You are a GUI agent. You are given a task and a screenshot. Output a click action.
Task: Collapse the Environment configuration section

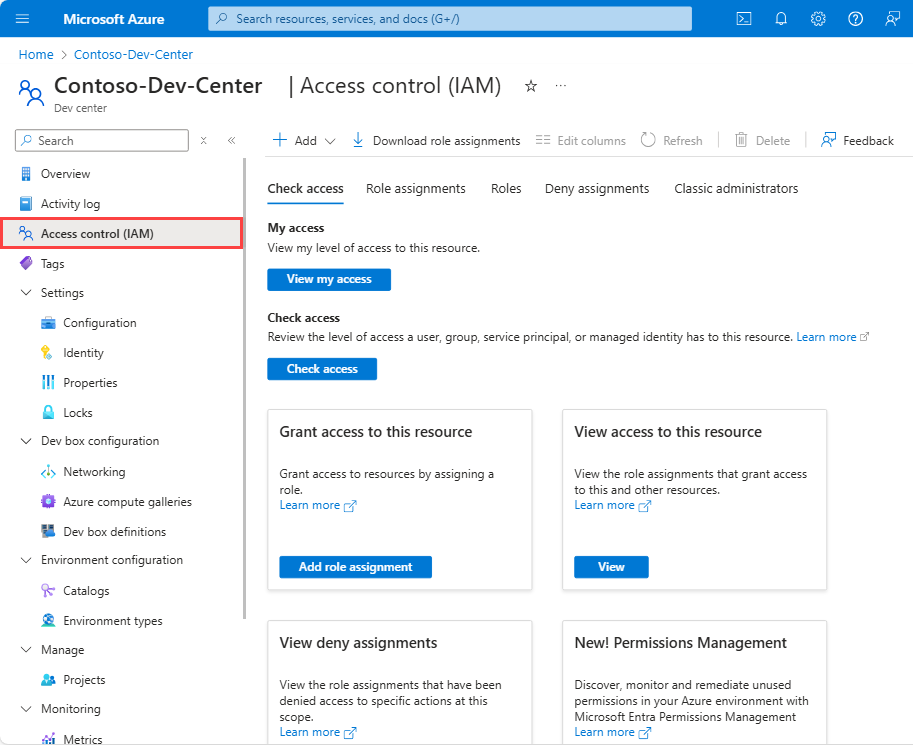pyautogui.click(x=26, y=560)
